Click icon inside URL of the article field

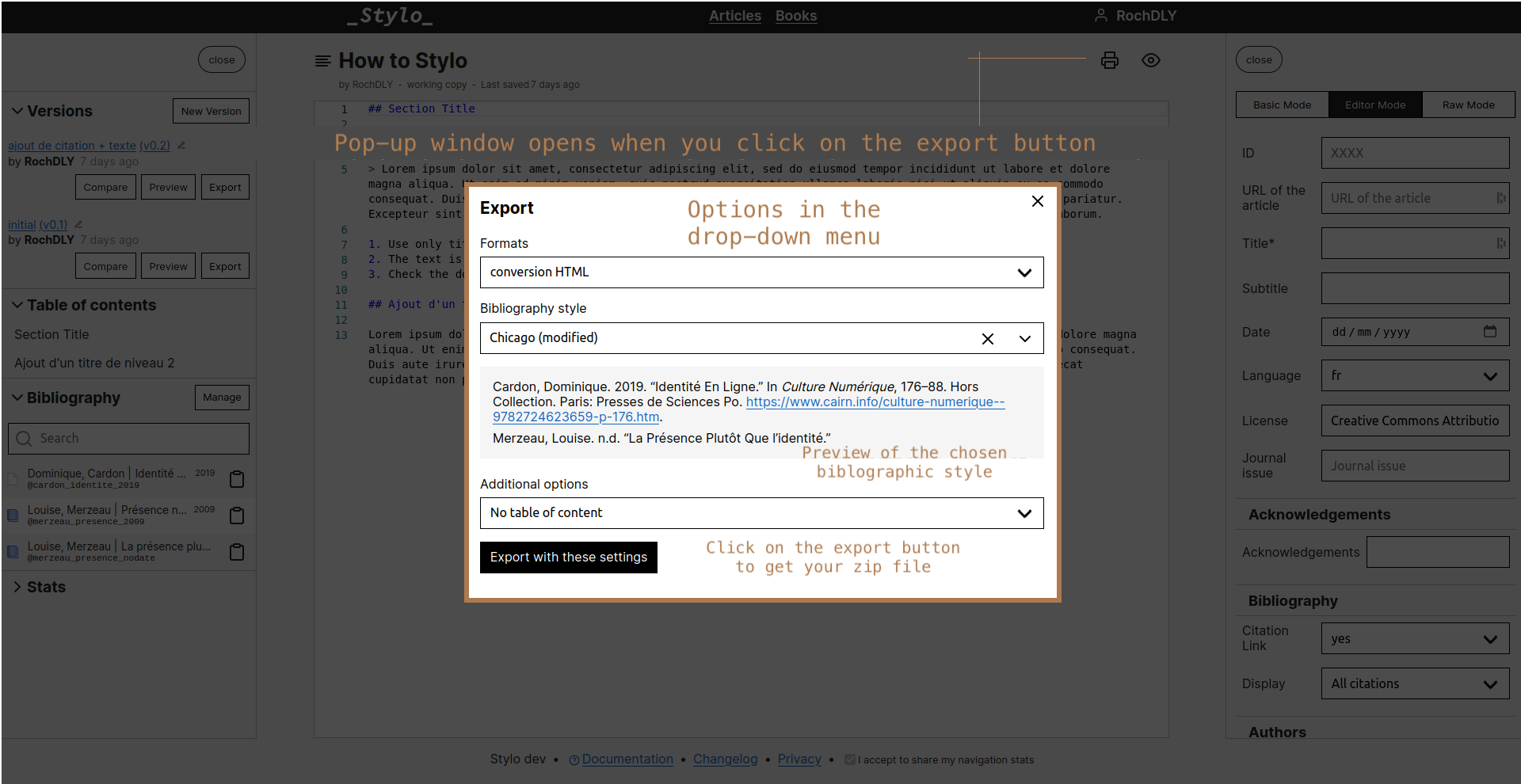click(x=1500, y=198)
